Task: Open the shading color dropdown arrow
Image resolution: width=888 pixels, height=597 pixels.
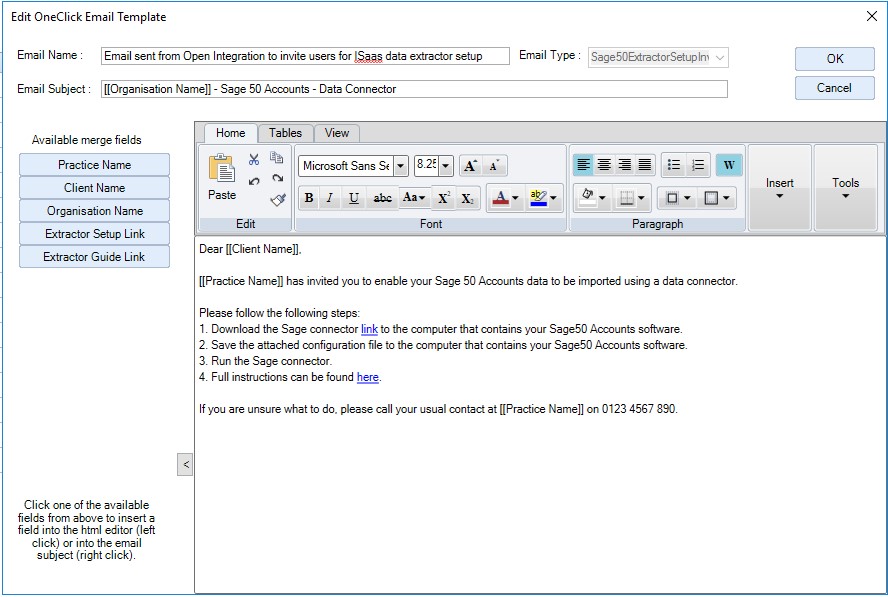Action: tap(602, 198)
